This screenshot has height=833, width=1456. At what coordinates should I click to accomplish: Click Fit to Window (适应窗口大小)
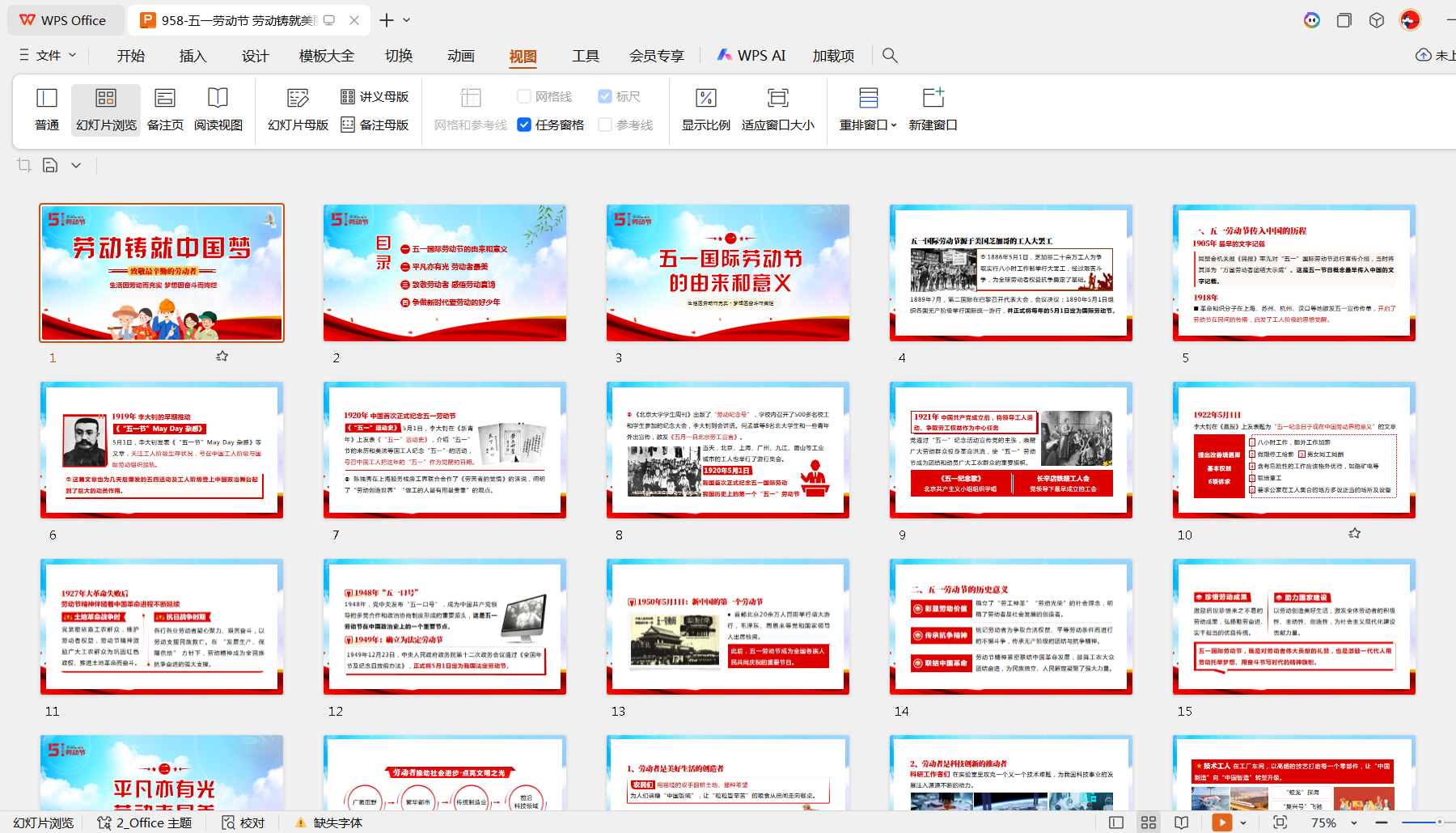pos(777,109)
